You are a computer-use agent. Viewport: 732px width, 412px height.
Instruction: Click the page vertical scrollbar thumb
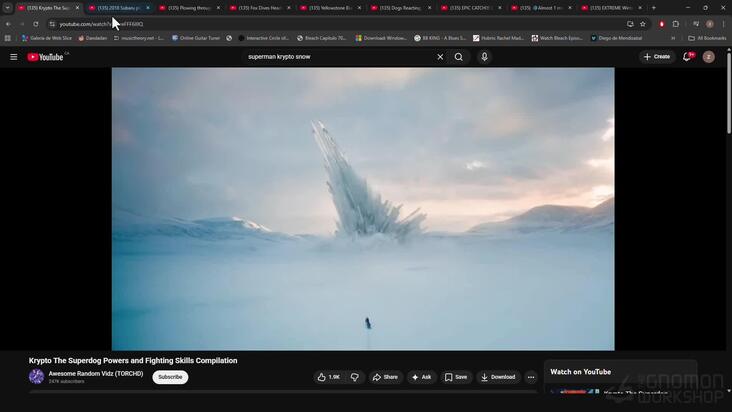pos(728,92)
